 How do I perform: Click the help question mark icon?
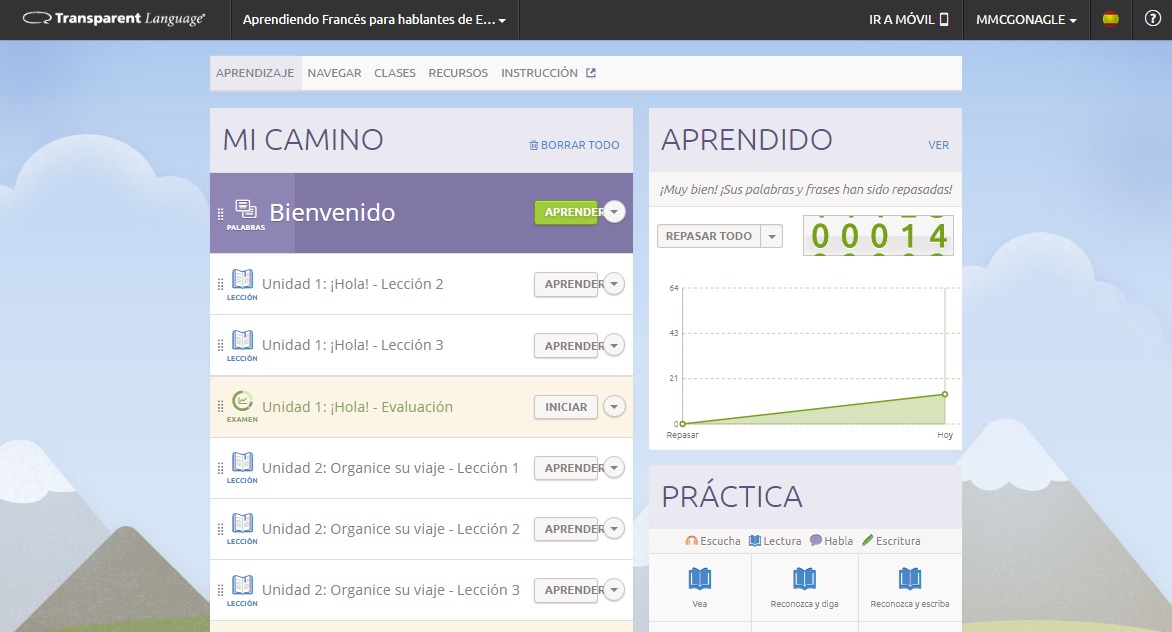pyautogui.click(x=1153, y=18)
